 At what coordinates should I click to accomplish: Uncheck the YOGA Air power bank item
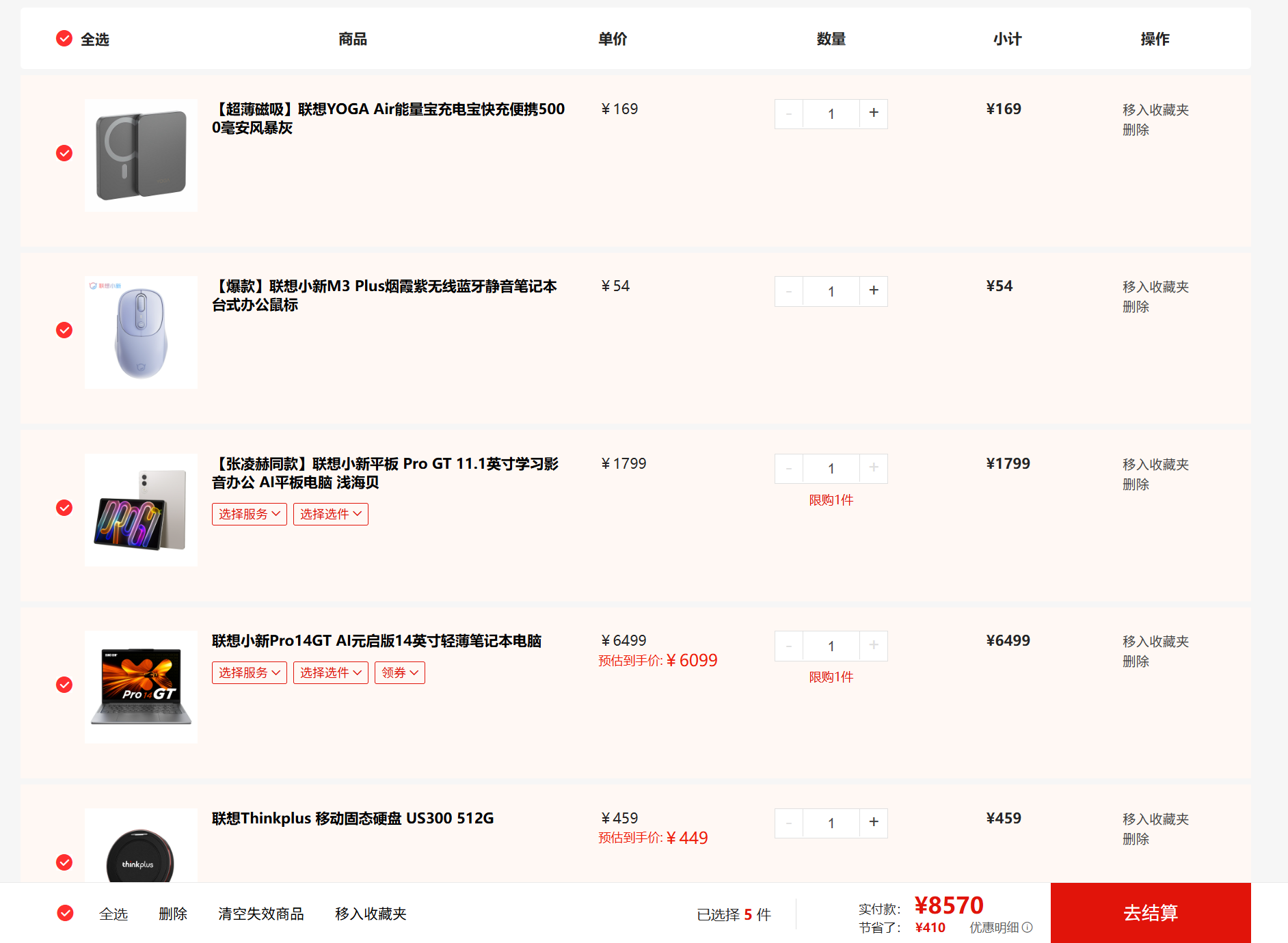(x=64, y=153)
